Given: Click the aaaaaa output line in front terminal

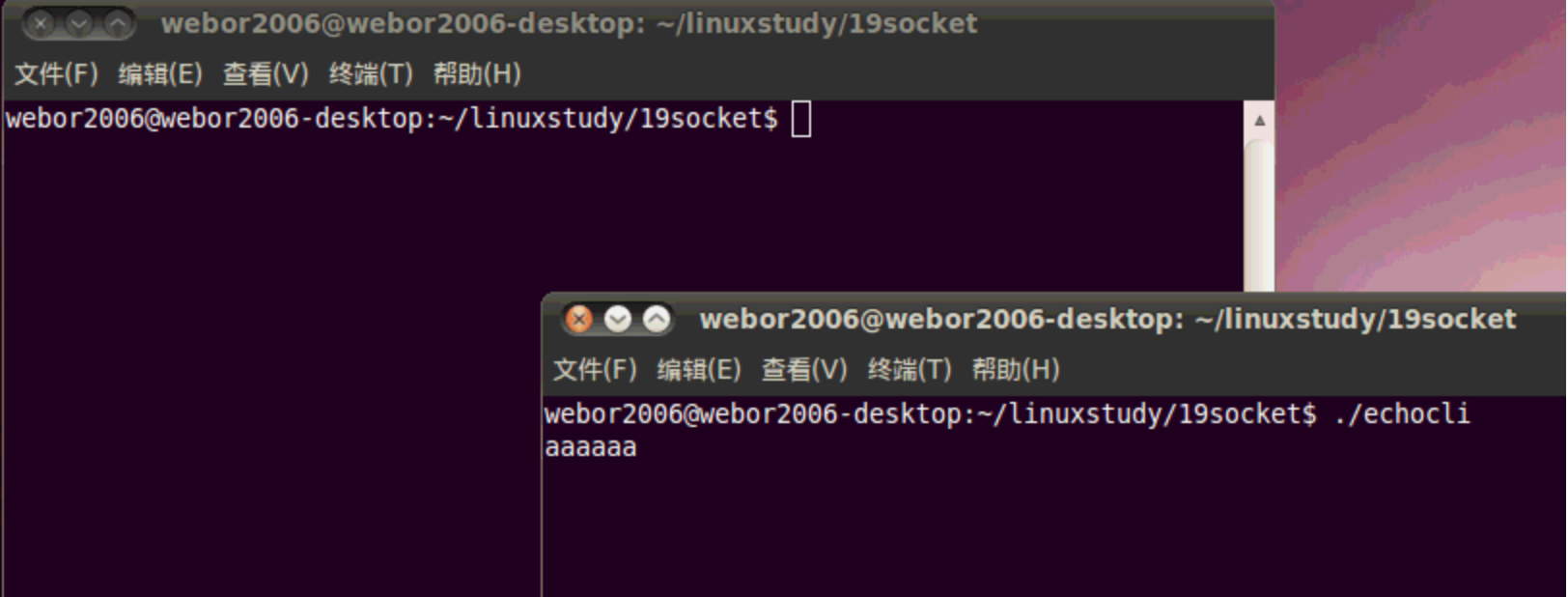Looking at the screenshot, I should 591,447.
